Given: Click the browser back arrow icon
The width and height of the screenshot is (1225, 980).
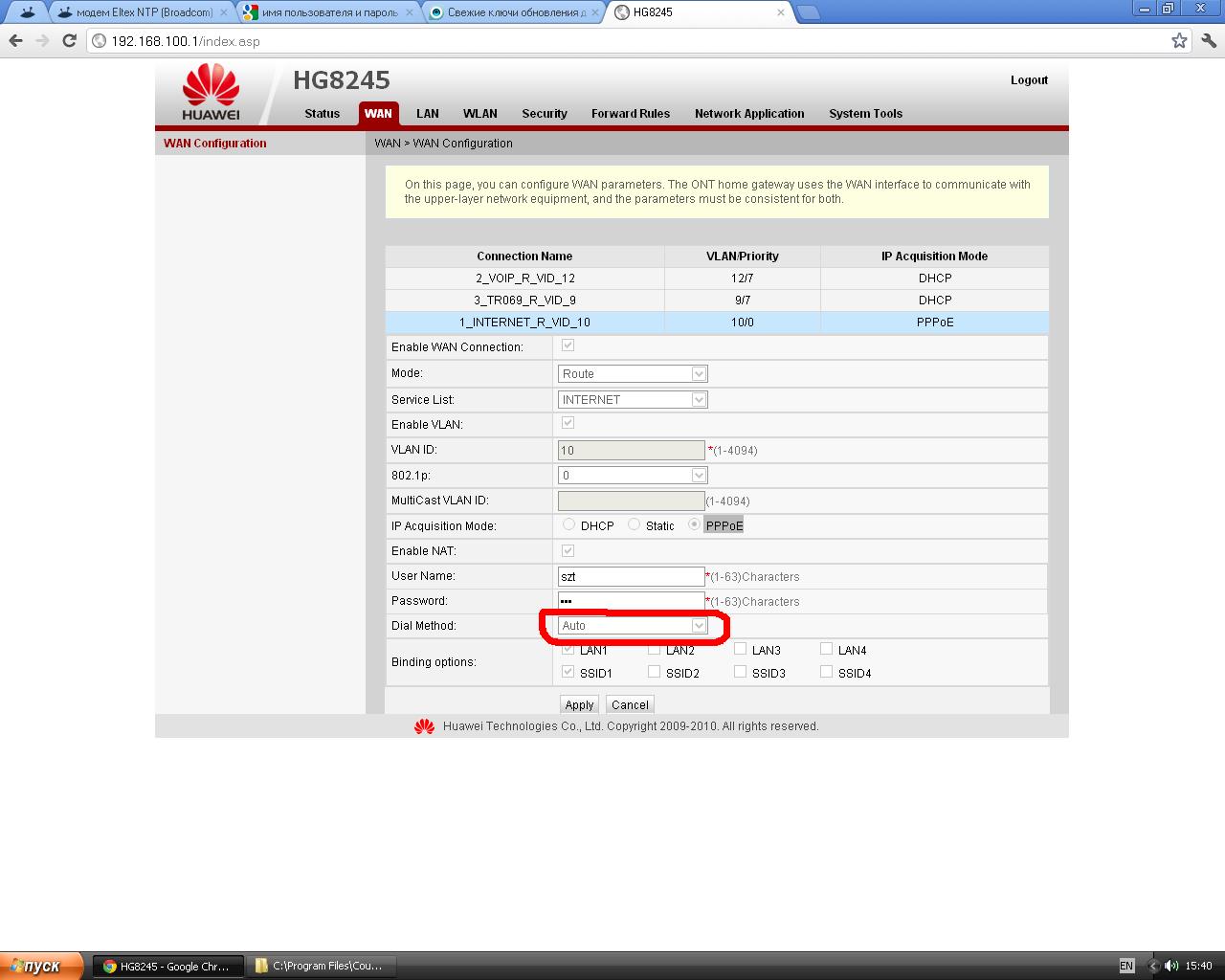Looking at the screenshot, I should point(16,41).
